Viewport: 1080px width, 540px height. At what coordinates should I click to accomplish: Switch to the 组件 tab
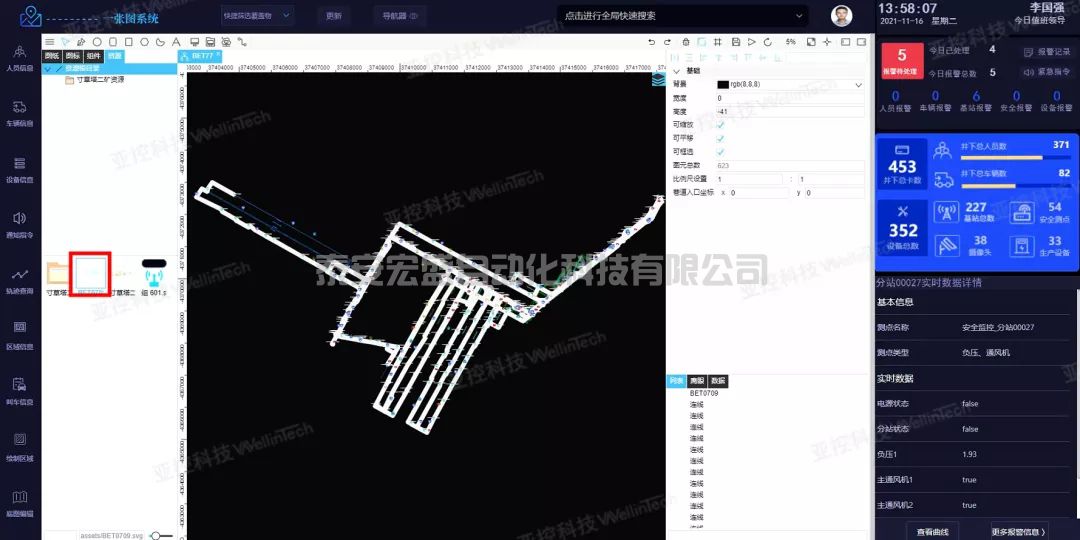coord(93,56)
